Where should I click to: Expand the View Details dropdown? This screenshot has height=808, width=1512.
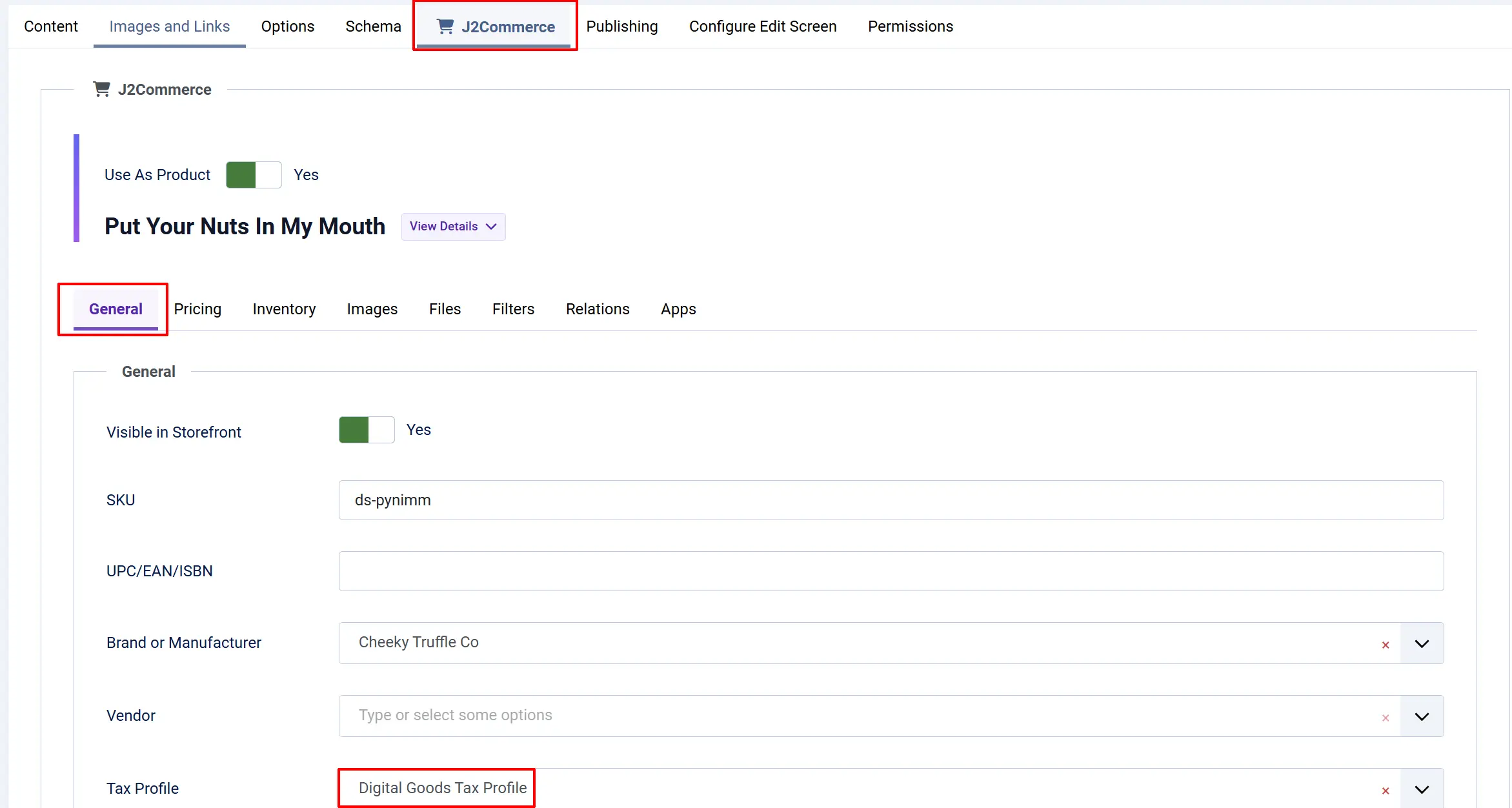click(x=453, y=227)
